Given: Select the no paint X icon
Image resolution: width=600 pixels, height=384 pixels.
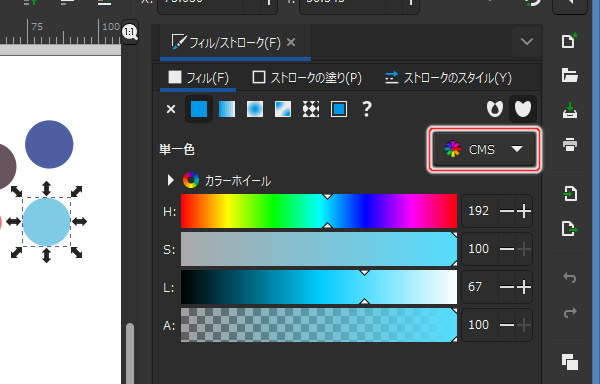Looking at the screenshot, I should (x=171, y=109).
